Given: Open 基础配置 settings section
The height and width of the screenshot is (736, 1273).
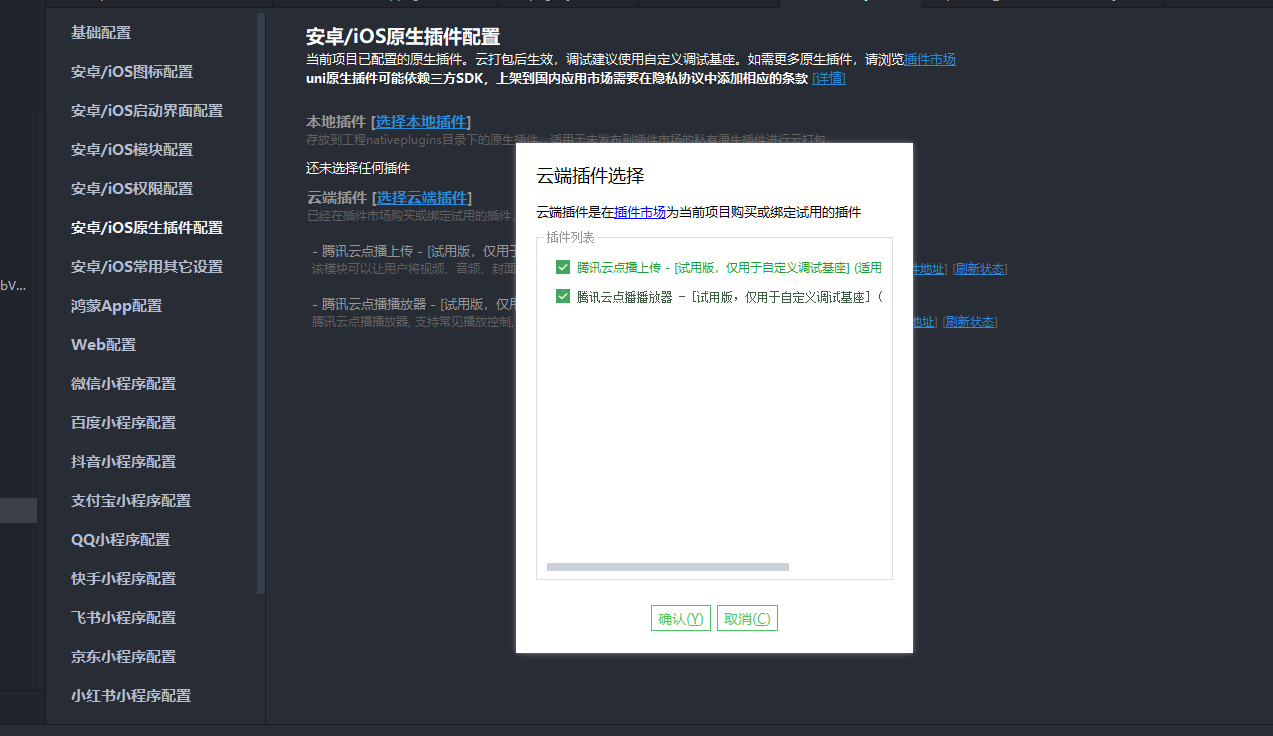Looking at the screenshot, I should [x=101, y=33].
